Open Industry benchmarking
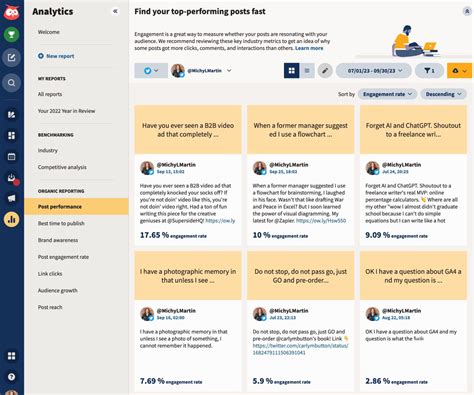 (48, 150)
